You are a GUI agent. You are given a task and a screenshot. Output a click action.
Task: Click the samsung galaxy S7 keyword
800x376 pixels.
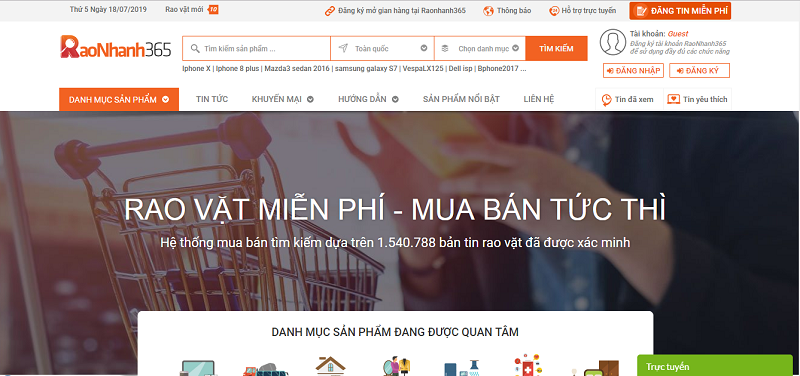(x=366, y=68)
